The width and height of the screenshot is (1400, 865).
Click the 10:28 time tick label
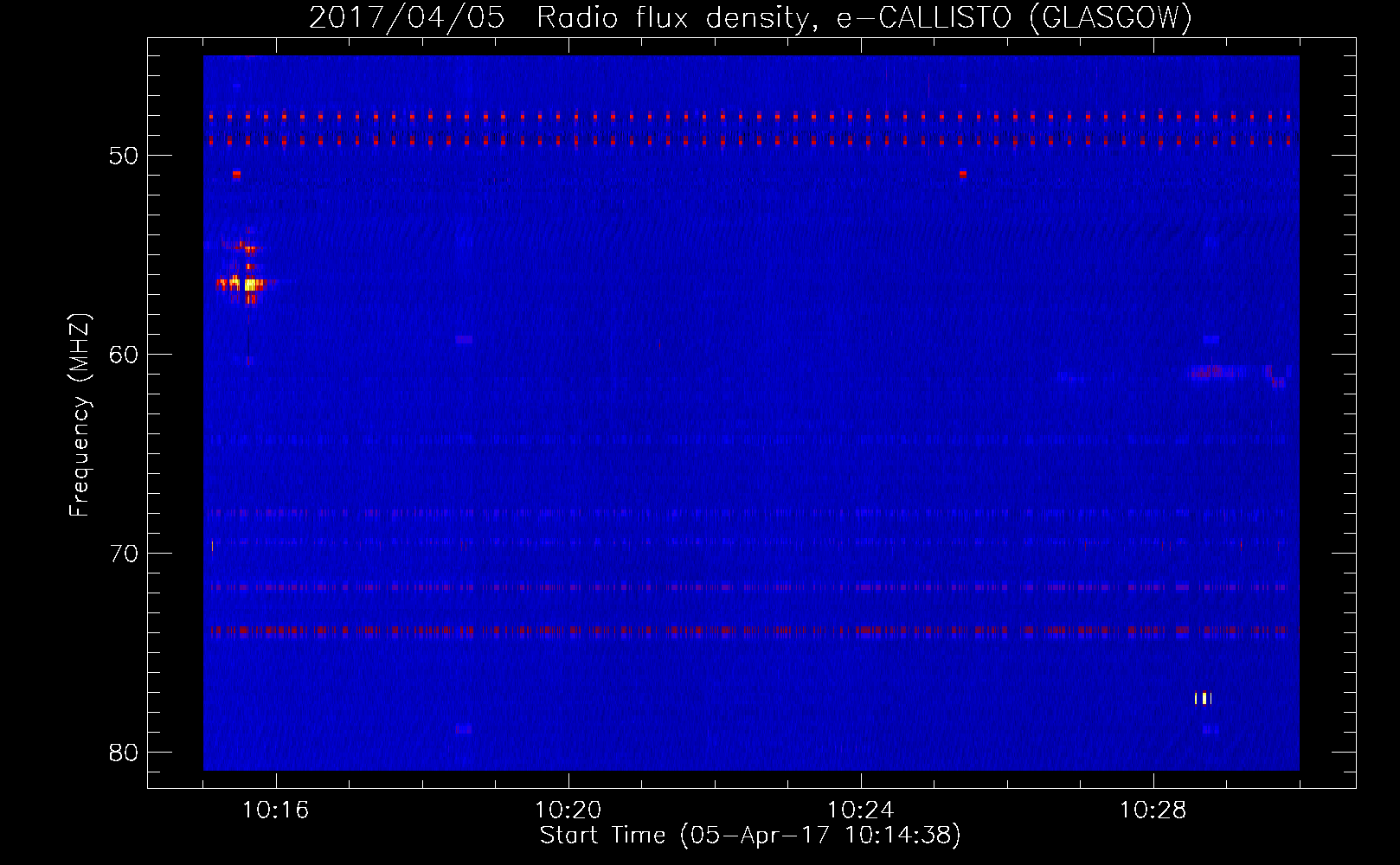coord(1153,811)
